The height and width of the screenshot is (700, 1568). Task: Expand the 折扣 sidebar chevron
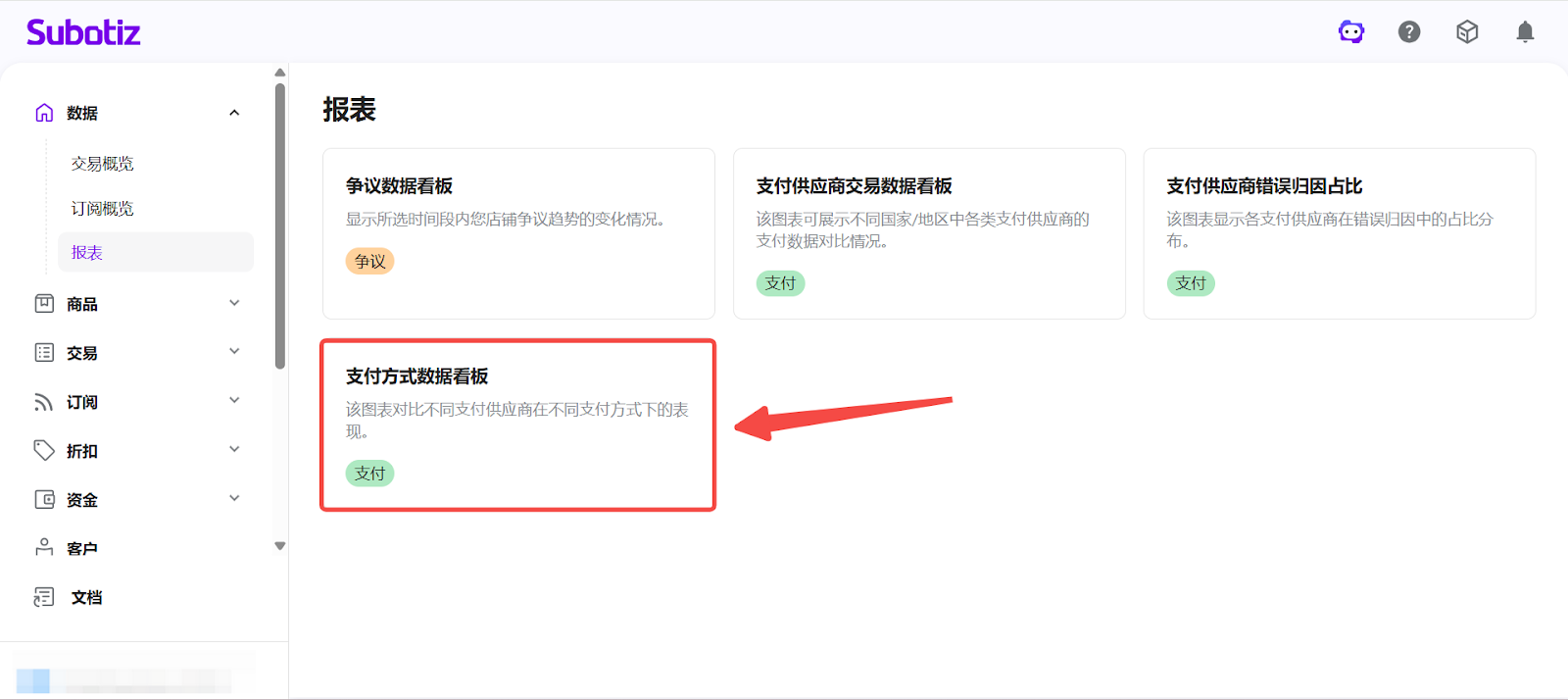234,450
